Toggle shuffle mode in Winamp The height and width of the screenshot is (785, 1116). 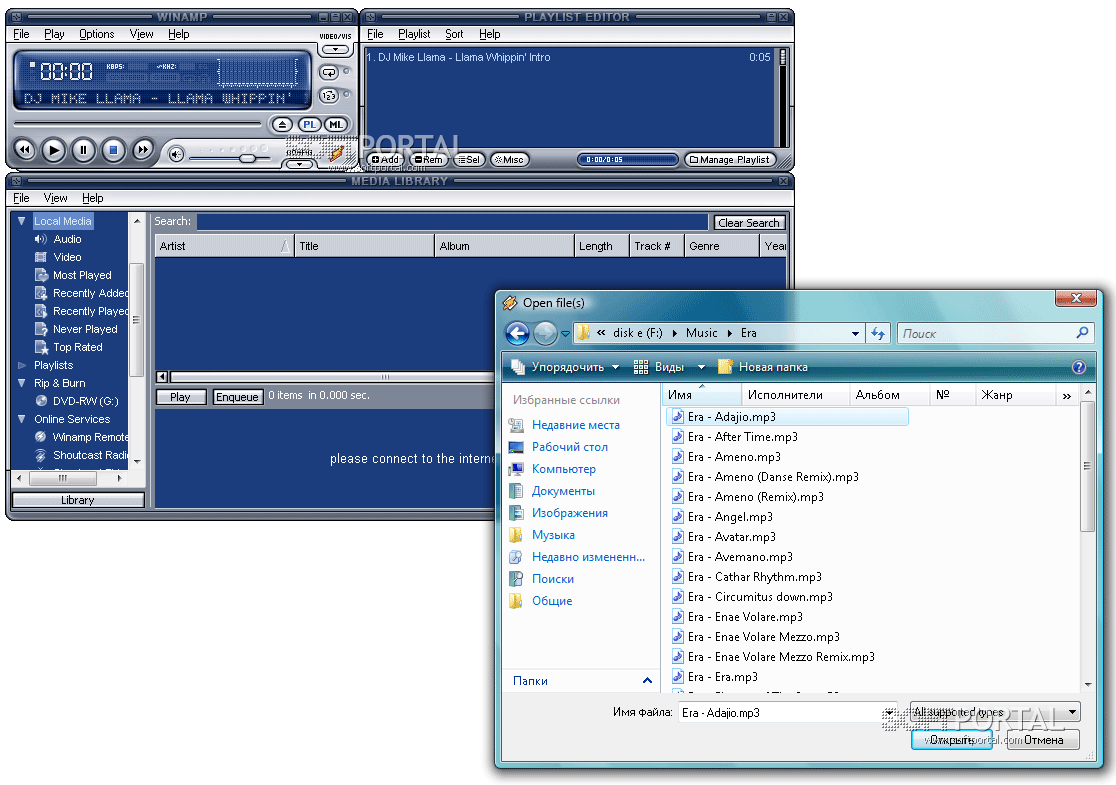(328, 96)
